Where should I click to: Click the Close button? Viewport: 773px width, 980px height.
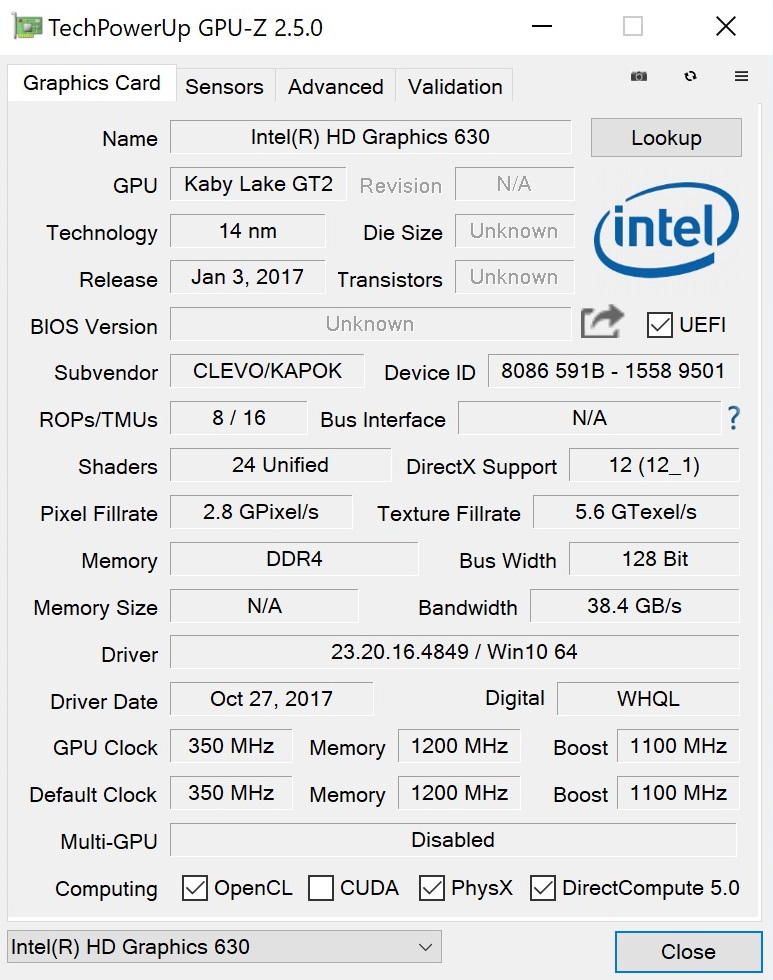click(x=688, y=952)
